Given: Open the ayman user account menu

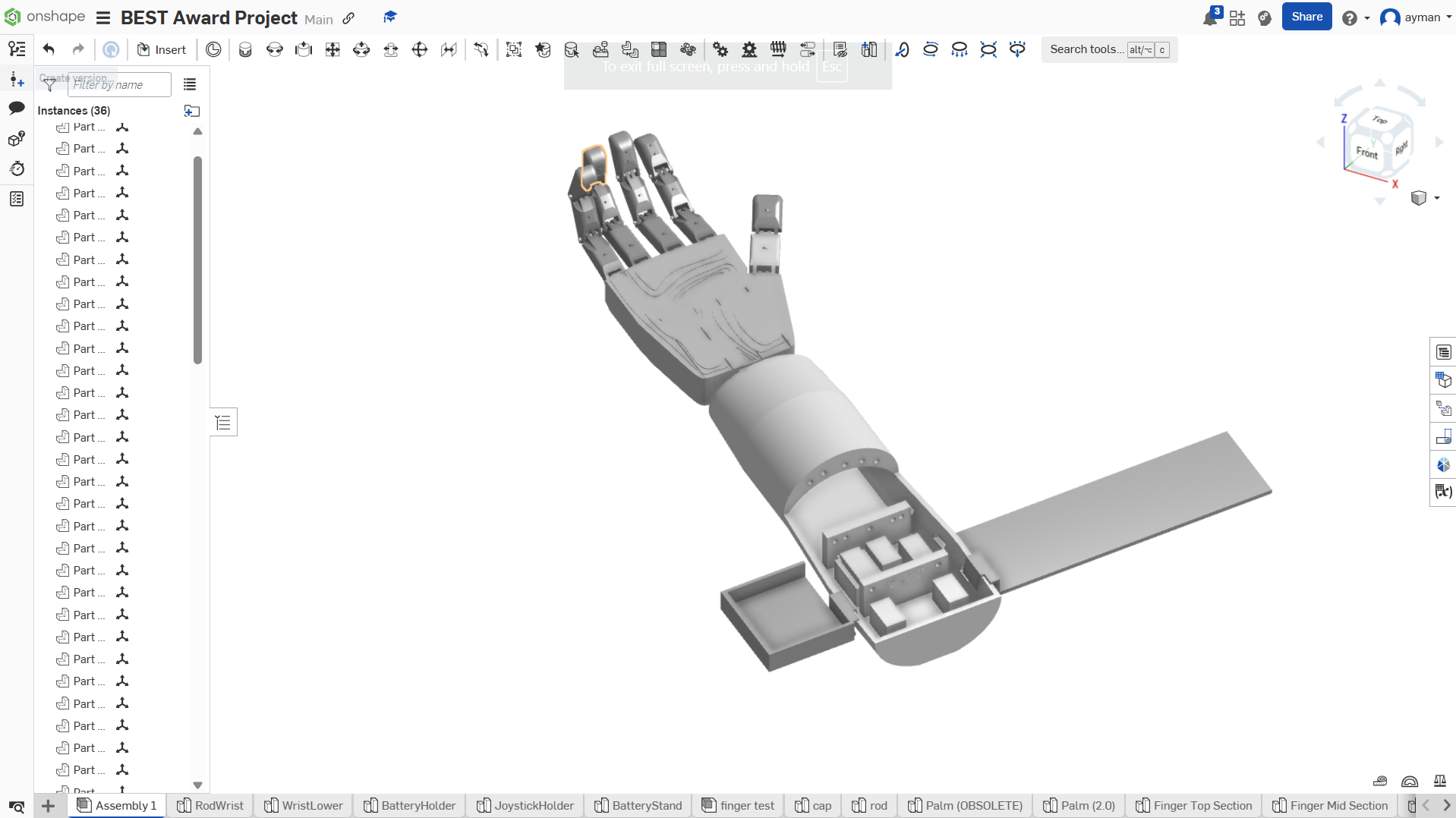Looking at the screenshot, I should coord(1416,17).
